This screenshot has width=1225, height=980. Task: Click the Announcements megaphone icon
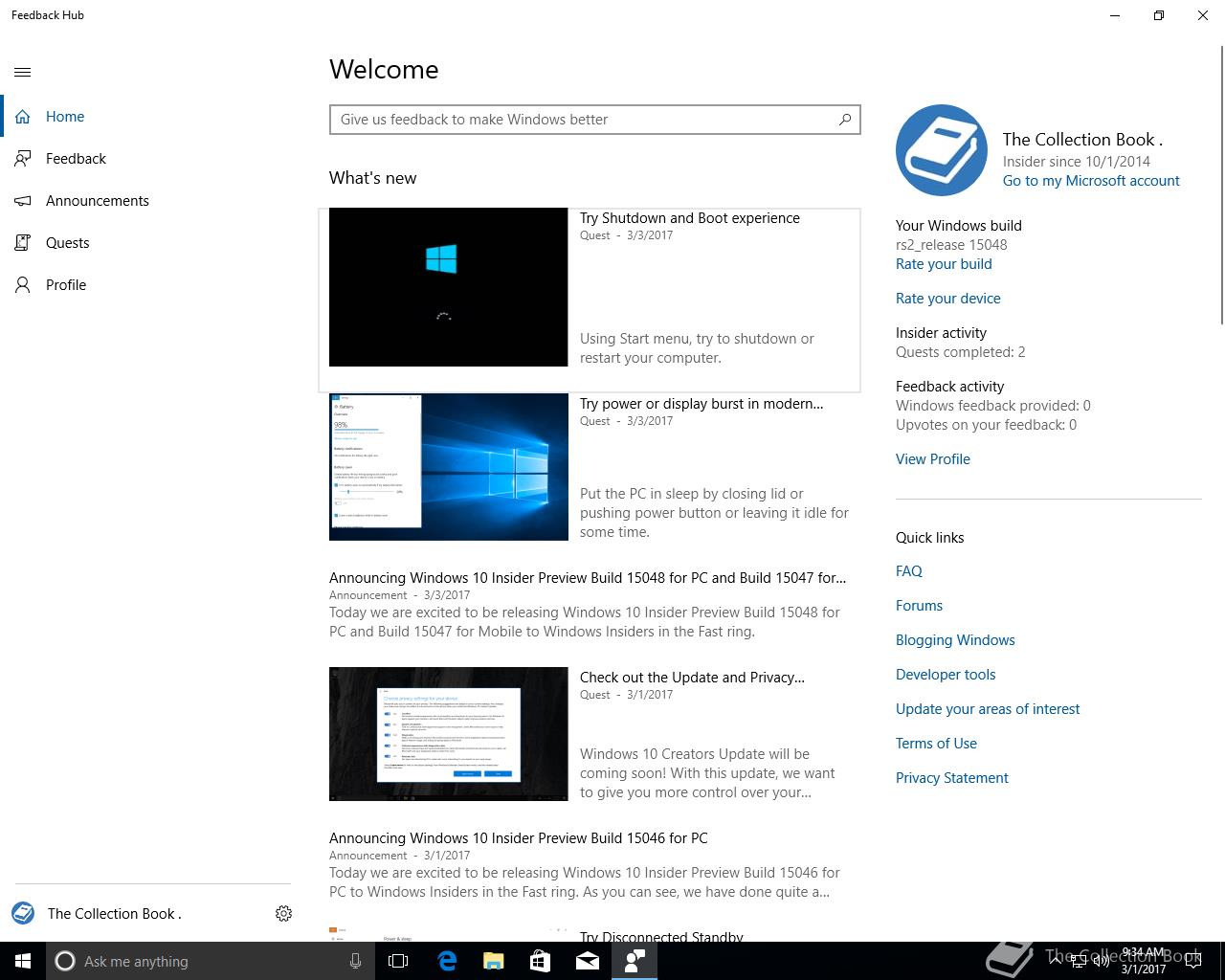click(23, 201)
